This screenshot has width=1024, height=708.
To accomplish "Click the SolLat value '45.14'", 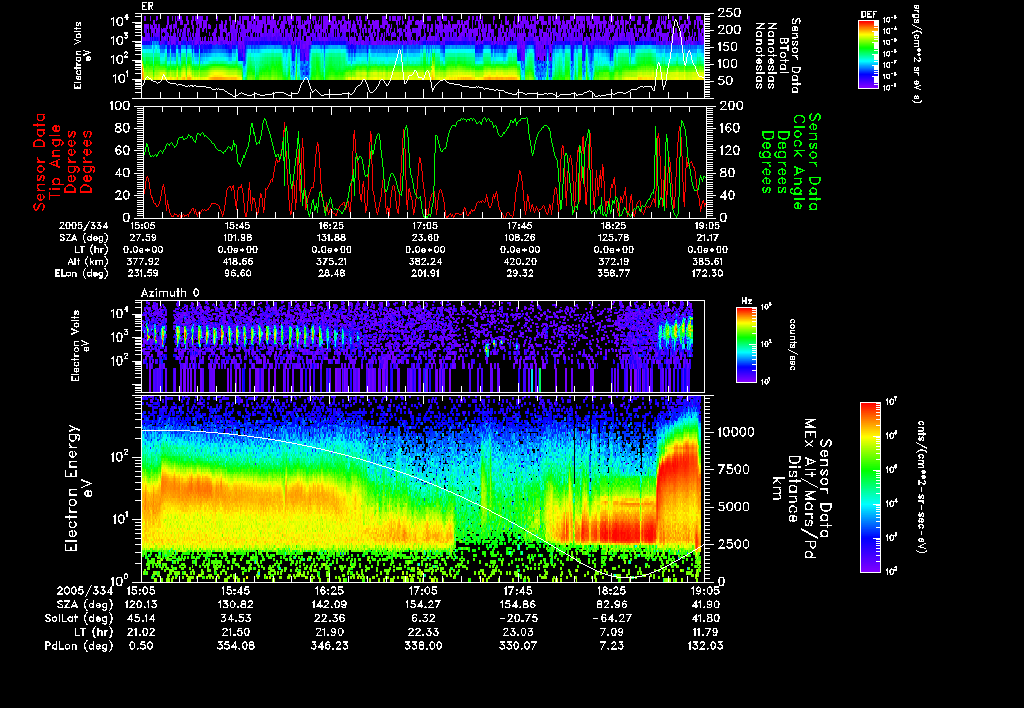I will [x=141, y=618].
